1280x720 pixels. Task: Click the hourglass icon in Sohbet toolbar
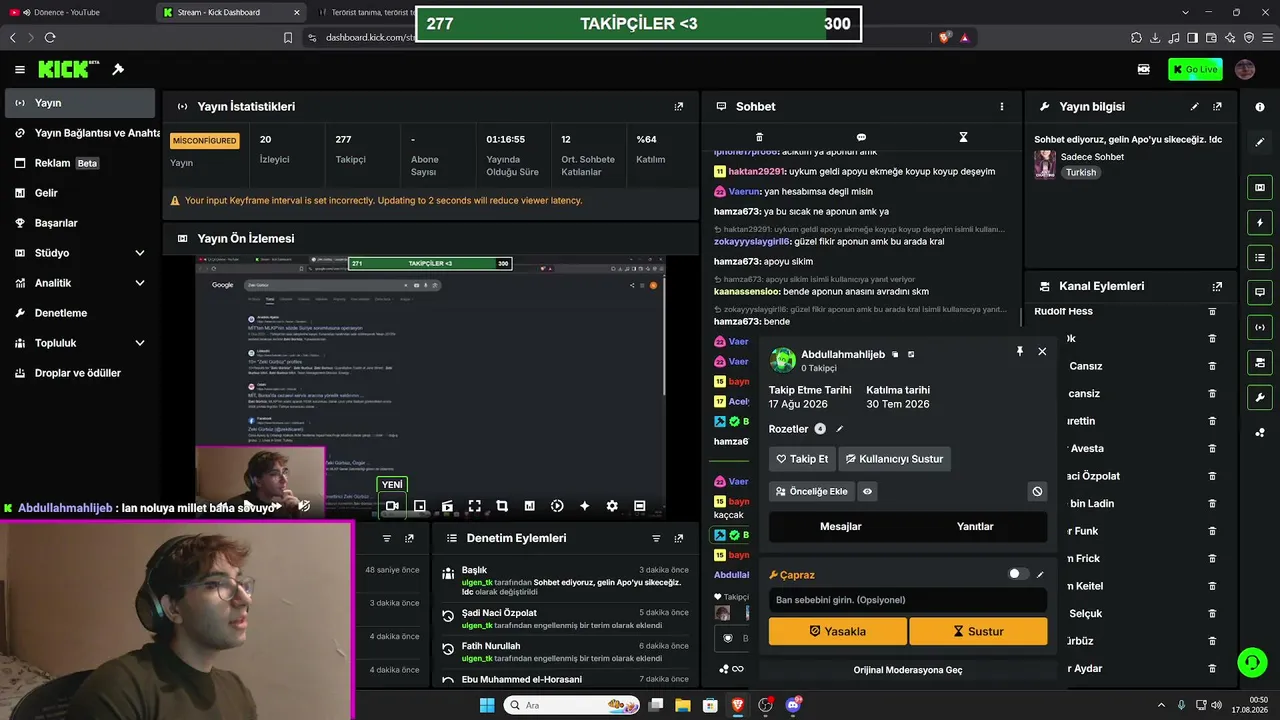point(963,137)
